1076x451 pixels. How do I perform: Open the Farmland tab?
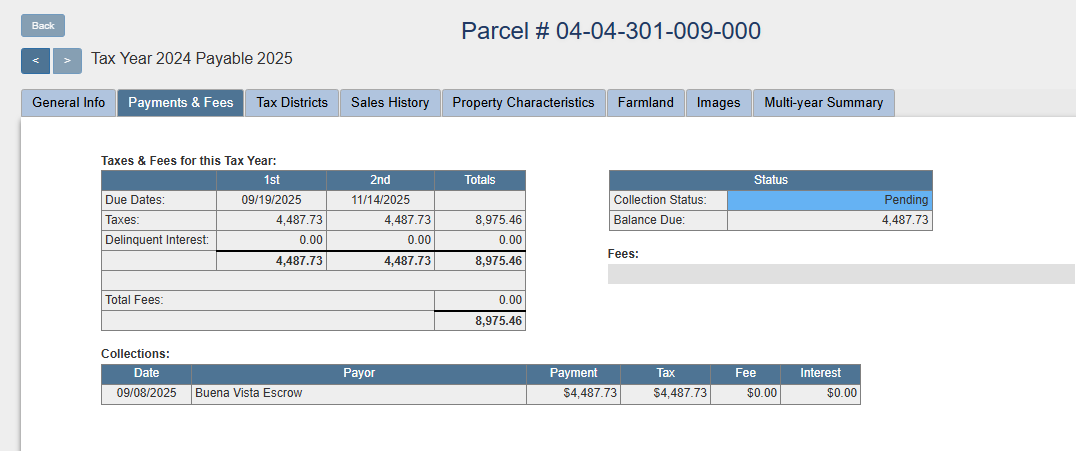pos(645,103)
